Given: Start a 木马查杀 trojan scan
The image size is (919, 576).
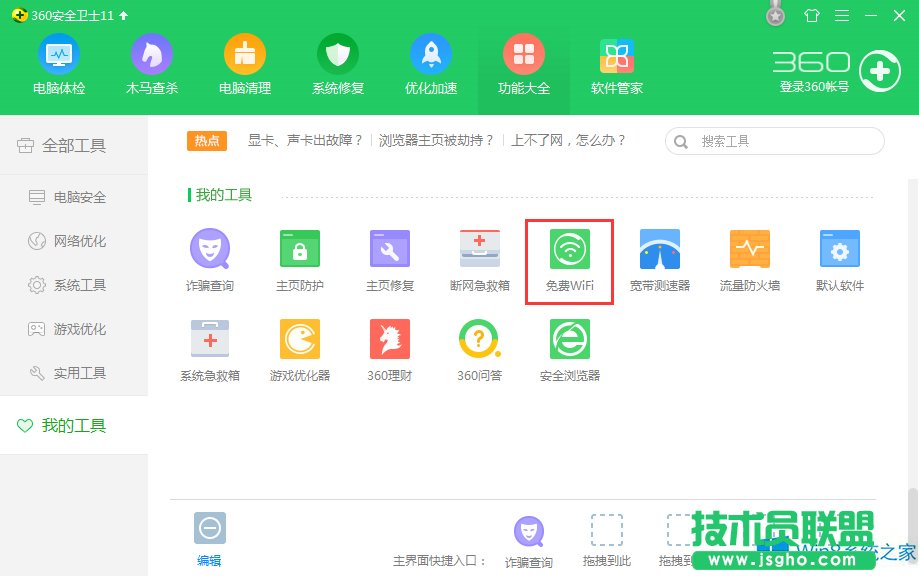Looking at the screenshot, I should (152, 63).
